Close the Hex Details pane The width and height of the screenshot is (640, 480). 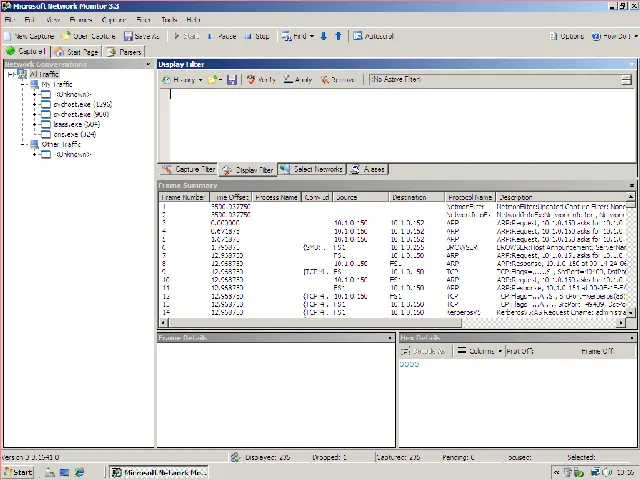[x=632, y=338]
